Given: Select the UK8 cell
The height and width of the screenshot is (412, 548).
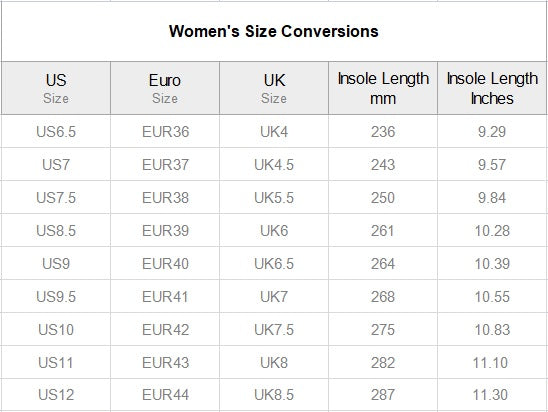Looking at the screenshot, I should point(274,362).
